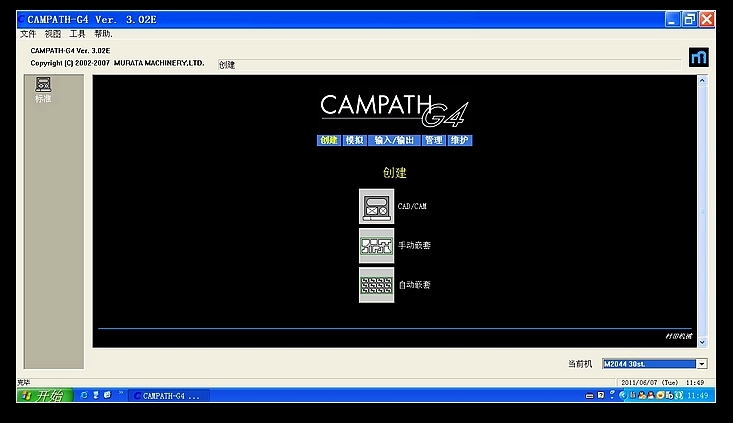Click the Murata logo icon at top right
The height and width of the screenshot is (423, 733).
[x=699, y=57]
